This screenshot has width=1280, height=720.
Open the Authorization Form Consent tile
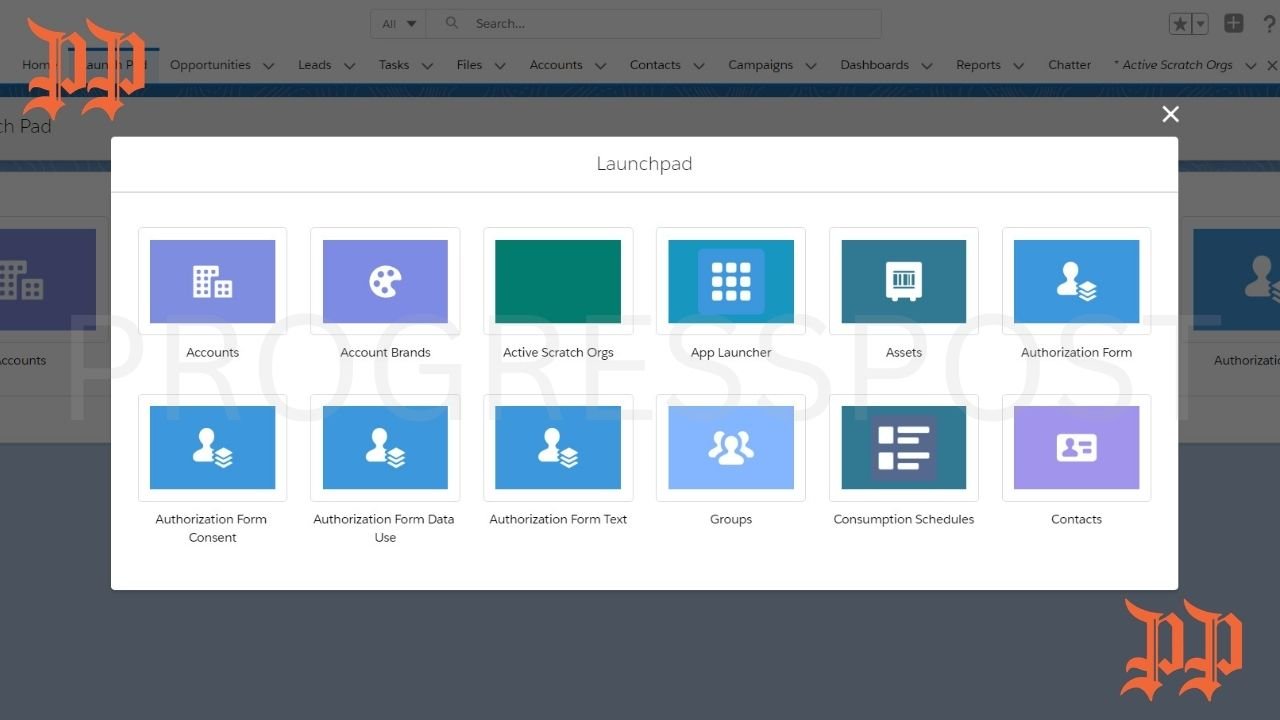click(212, 448)
